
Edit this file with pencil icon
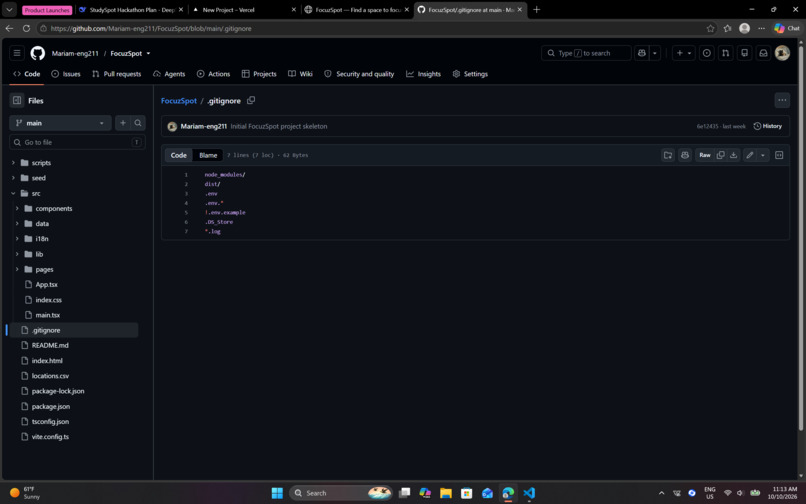pos(750,155)
